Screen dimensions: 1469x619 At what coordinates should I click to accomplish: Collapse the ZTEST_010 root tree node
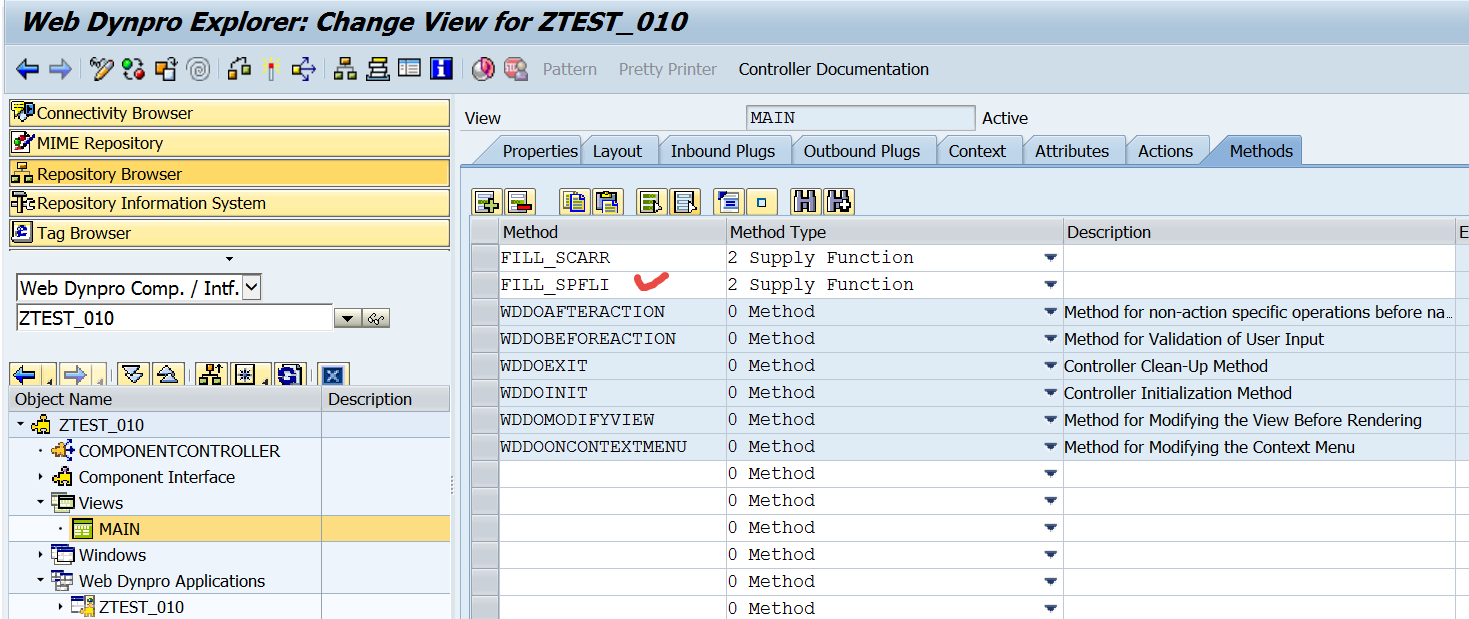(x=21, y=425)
